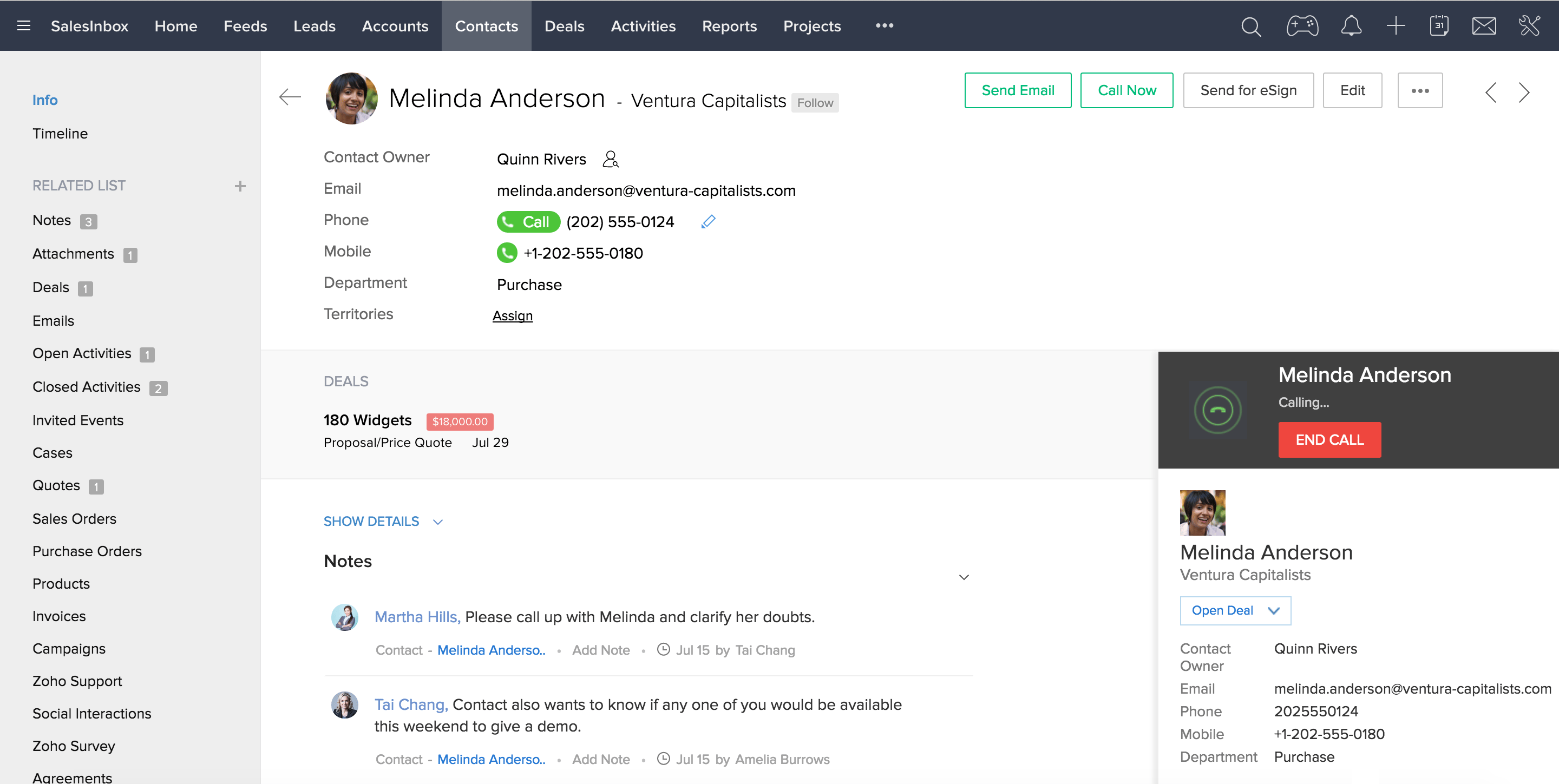Click the phone edit pencil icon
Image resolution: width=1559 pixels, height=784 pixels.
709,222
